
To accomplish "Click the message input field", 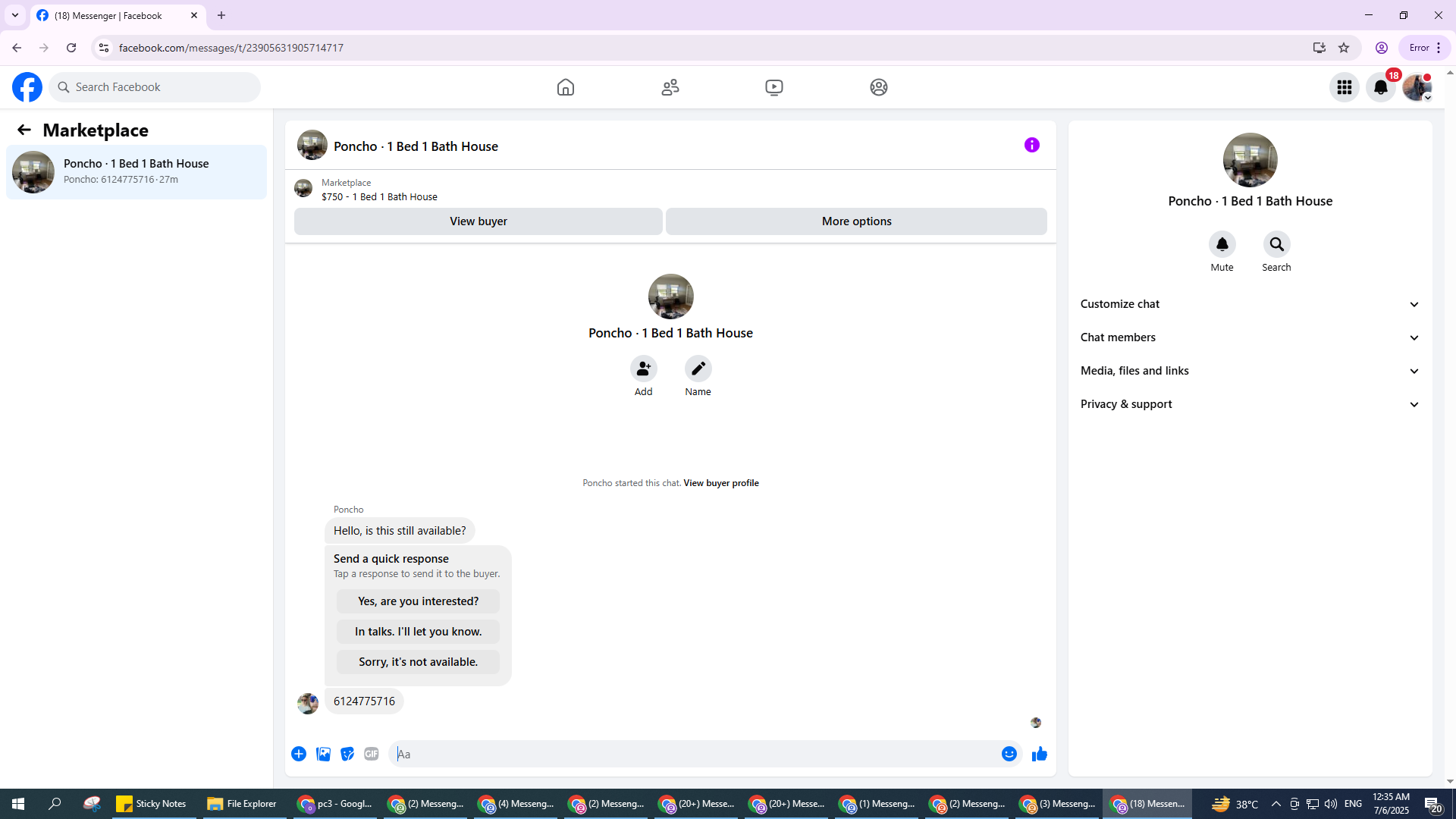I will tap(694, 754).
